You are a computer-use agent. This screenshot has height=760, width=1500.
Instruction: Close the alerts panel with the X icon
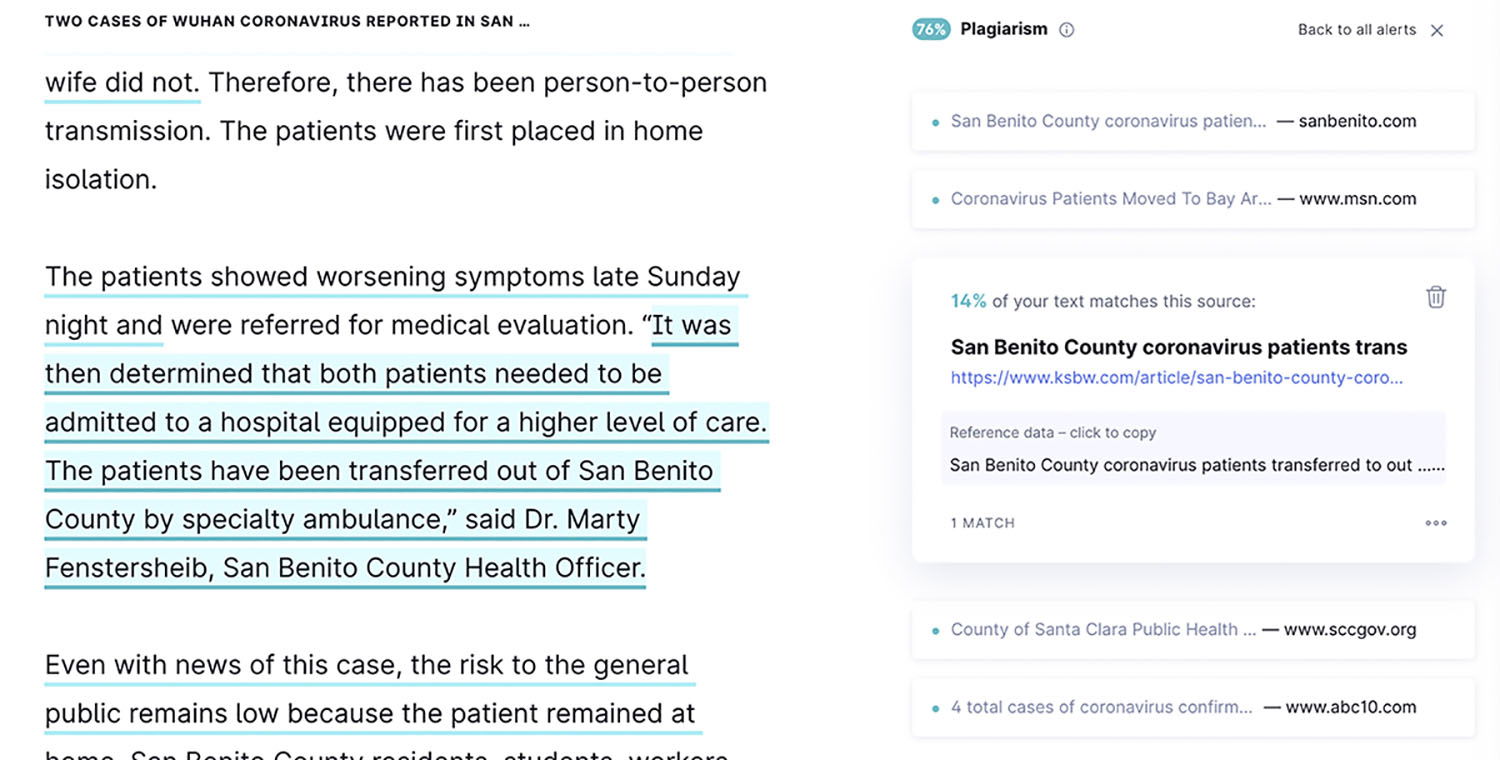pos(1437,30)
